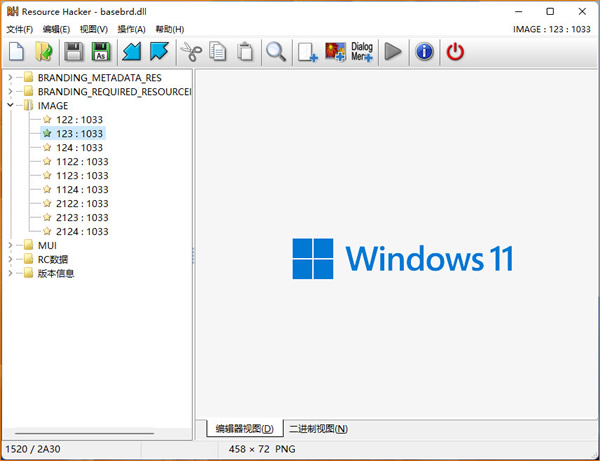Click the New blank file icon
Image resolution: width=600 pixels, height=461 pixels.
16,52
